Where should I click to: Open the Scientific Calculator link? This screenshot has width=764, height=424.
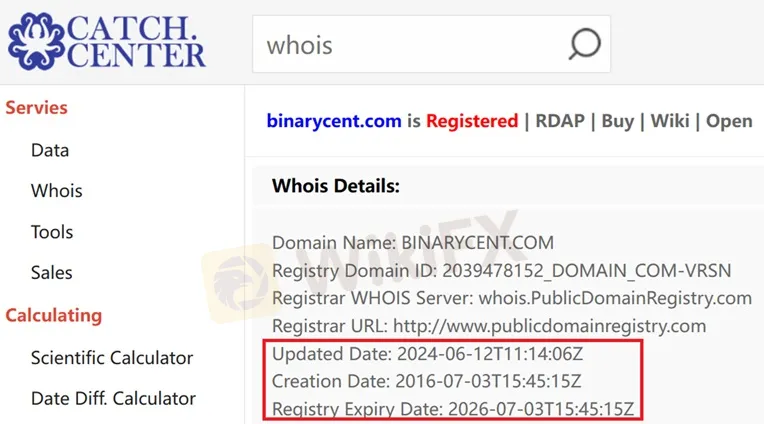point(112,358)
